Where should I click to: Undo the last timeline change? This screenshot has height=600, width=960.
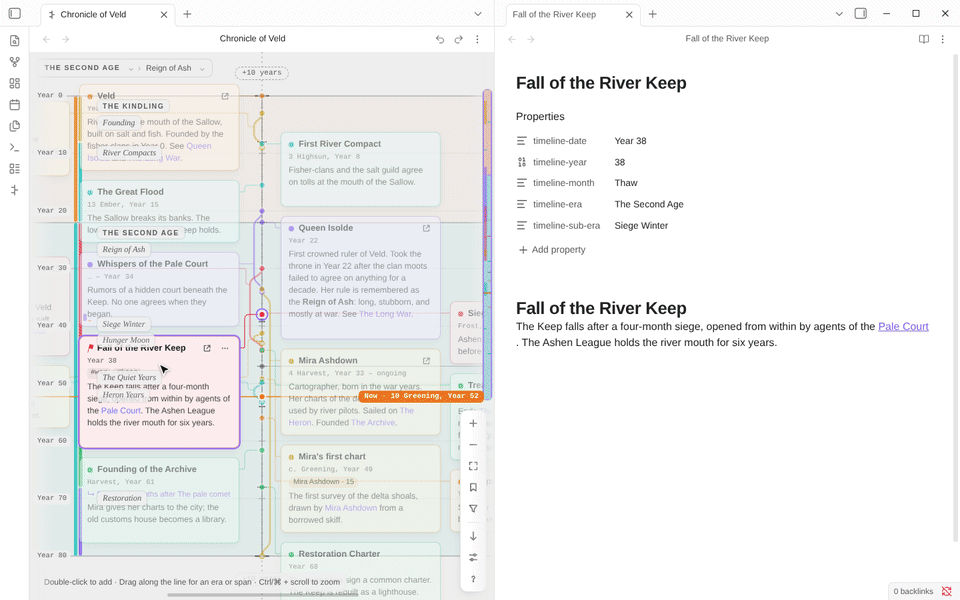(x=440, y=39)
